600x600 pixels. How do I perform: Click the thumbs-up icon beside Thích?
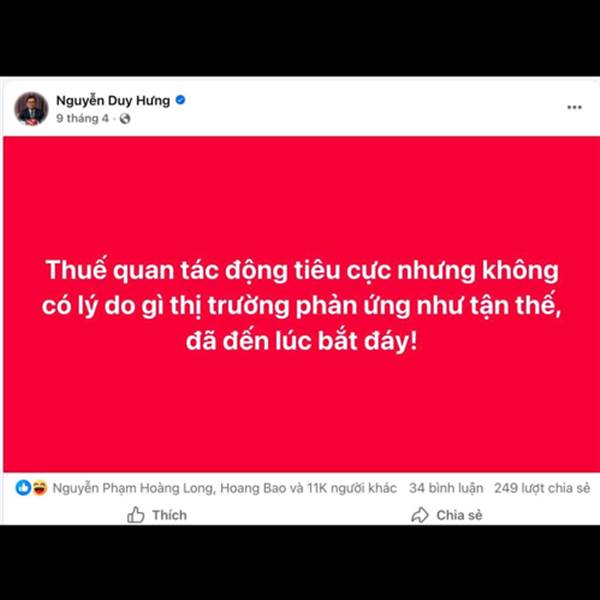(x=135, y=515)
